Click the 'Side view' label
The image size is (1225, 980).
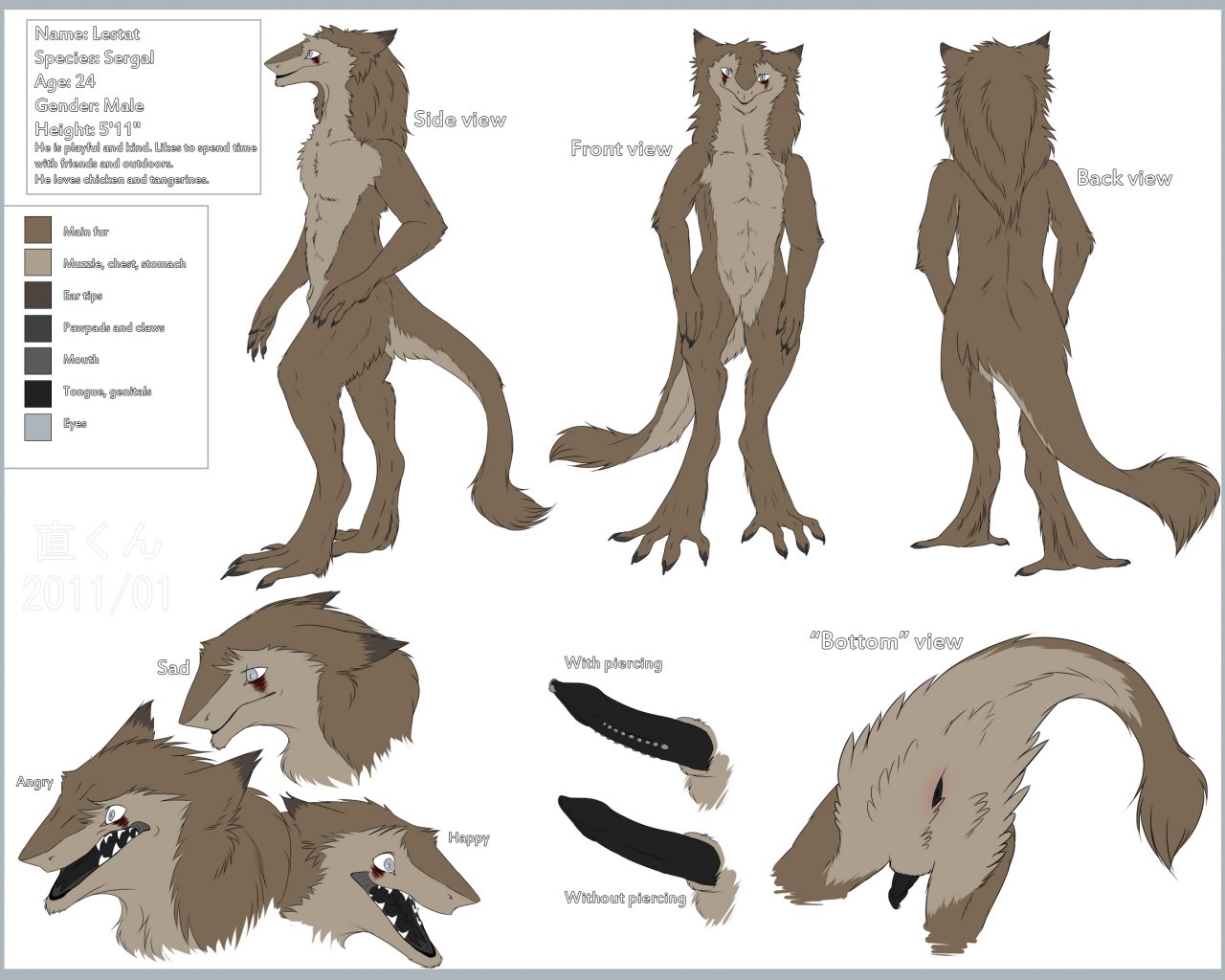459,120
